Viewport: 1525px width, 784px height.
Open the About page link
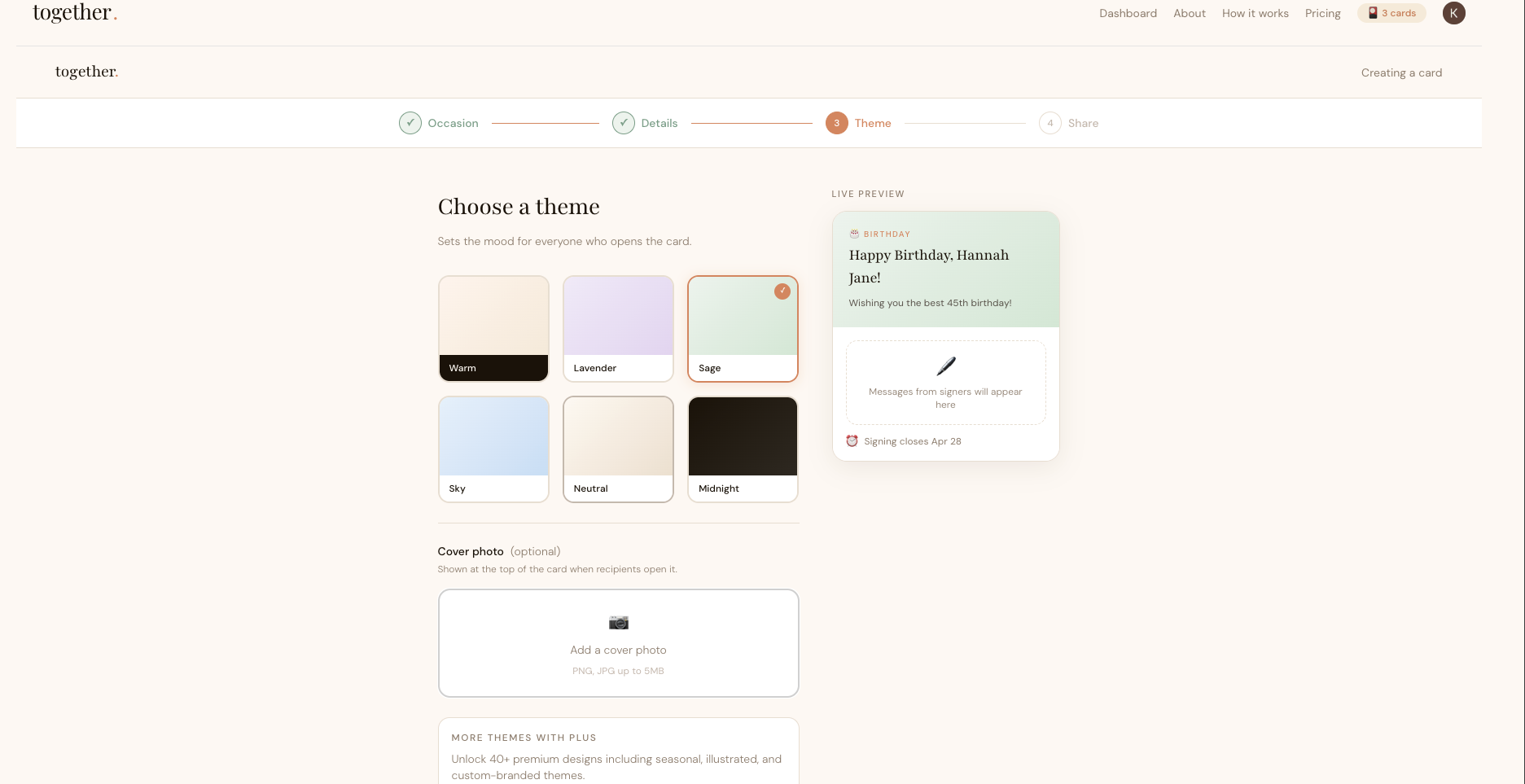pos(1190,13)
